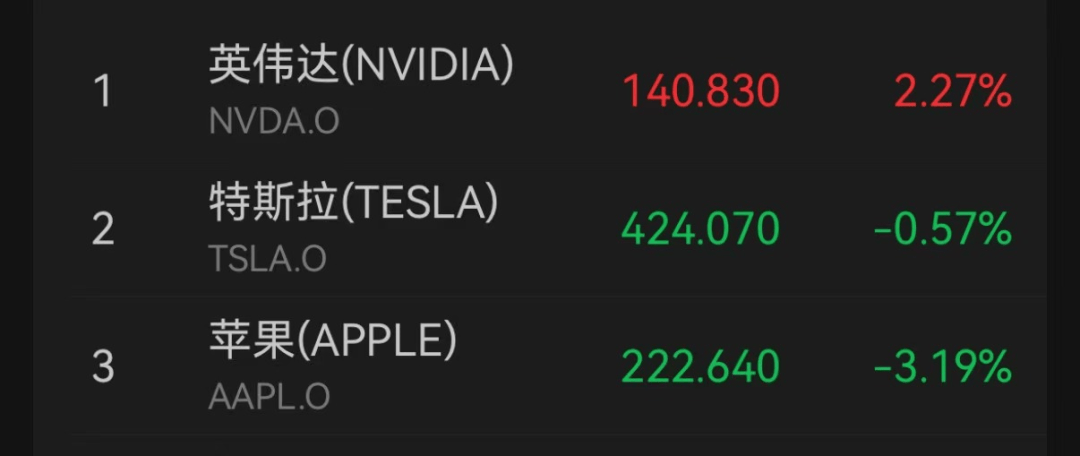The image size is (1080, 456).
Task: Select the NVDA.O ticker symbol
Action: coord(273,121)
